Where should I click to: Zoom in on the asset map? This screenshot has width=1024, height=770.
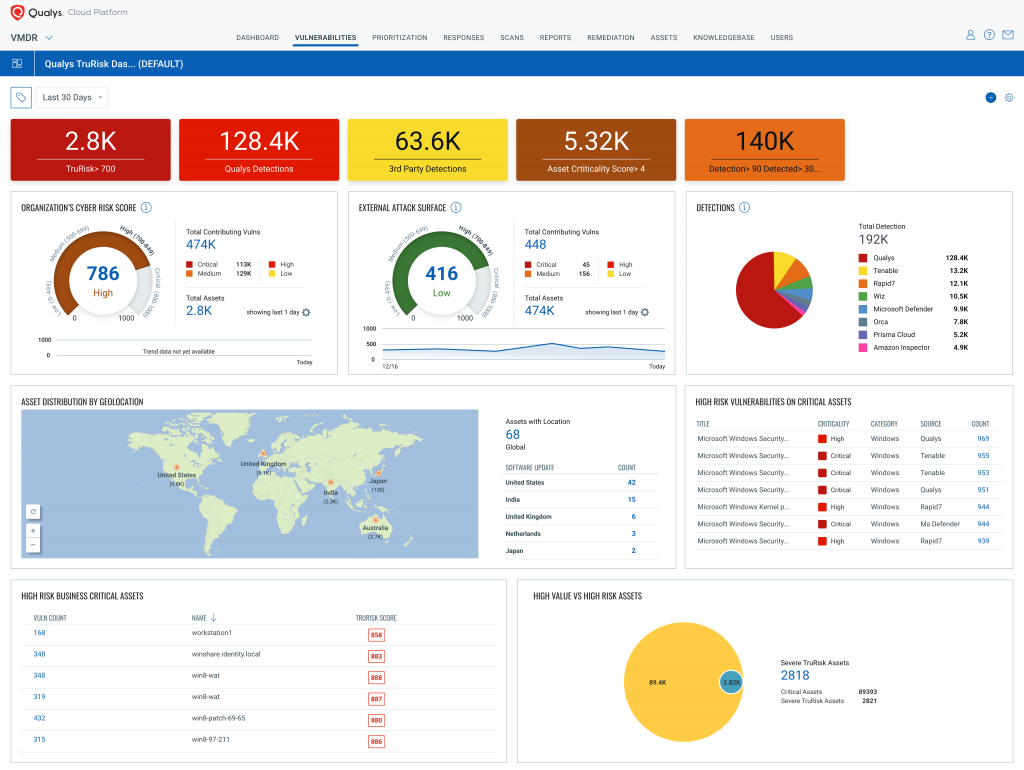pos(33,531)
